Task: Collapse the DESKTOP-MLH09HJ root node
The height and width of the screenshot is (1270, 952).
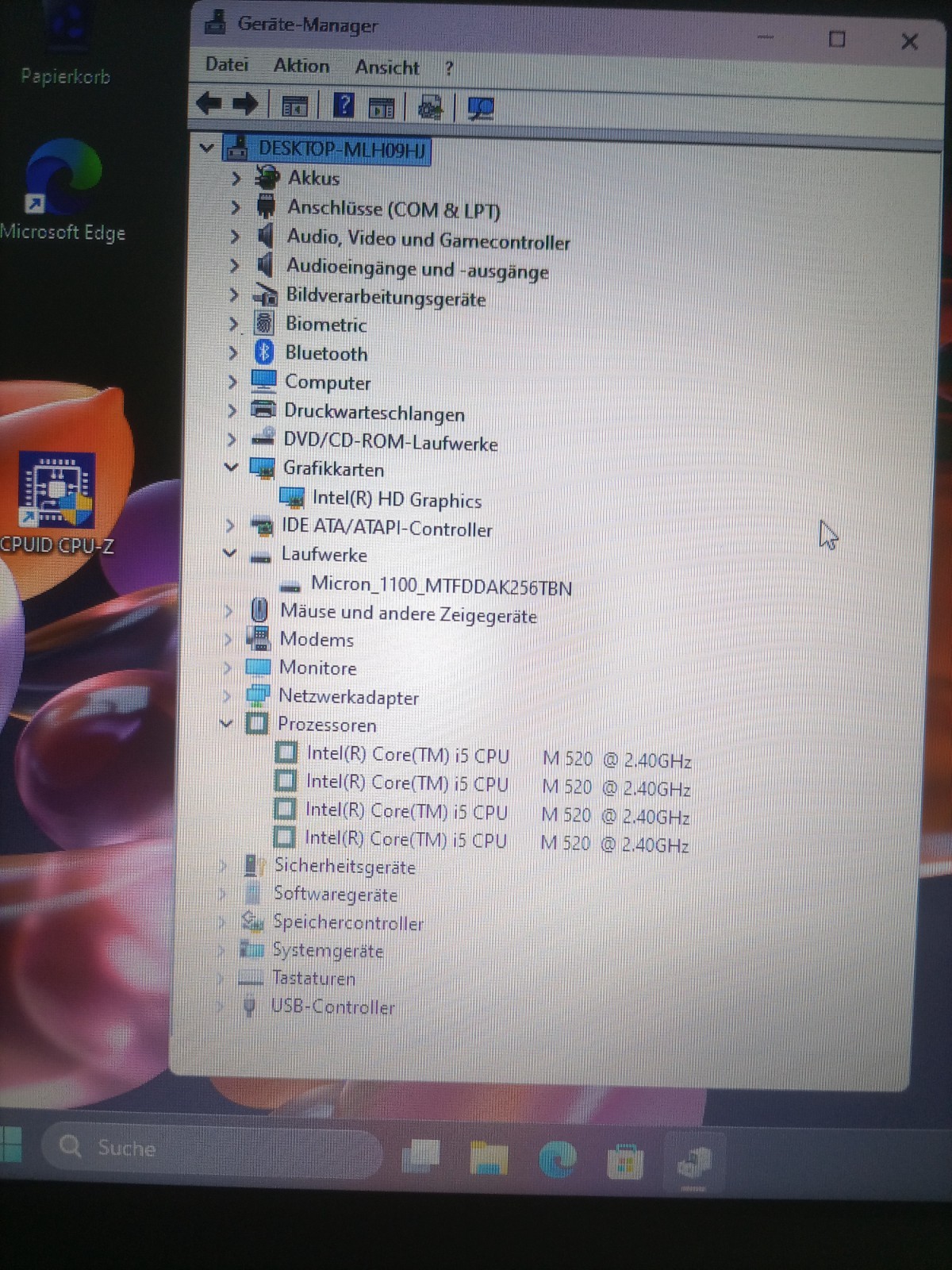Action: pos(207,148)
